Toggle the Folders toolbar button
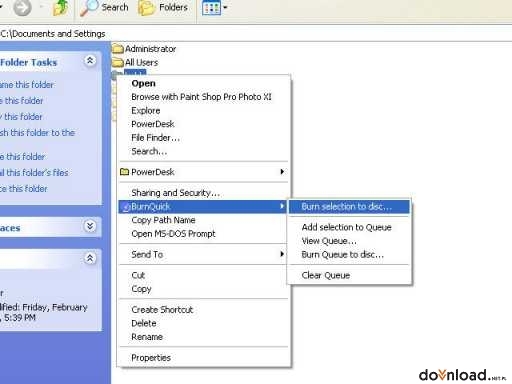Image resolution: width=512 pixels, height=384 pixels. tap(163, 8)
